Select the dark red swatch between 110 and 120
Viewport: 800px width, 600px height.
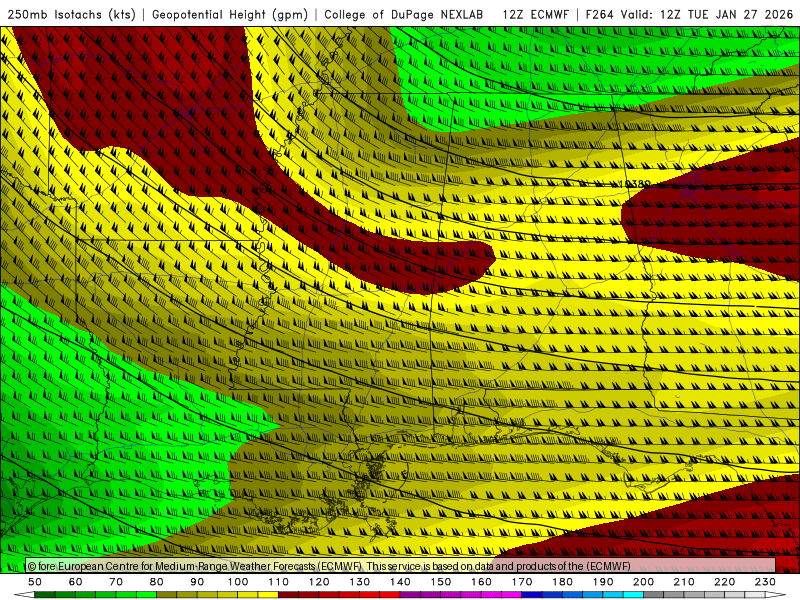click(288, 595)
